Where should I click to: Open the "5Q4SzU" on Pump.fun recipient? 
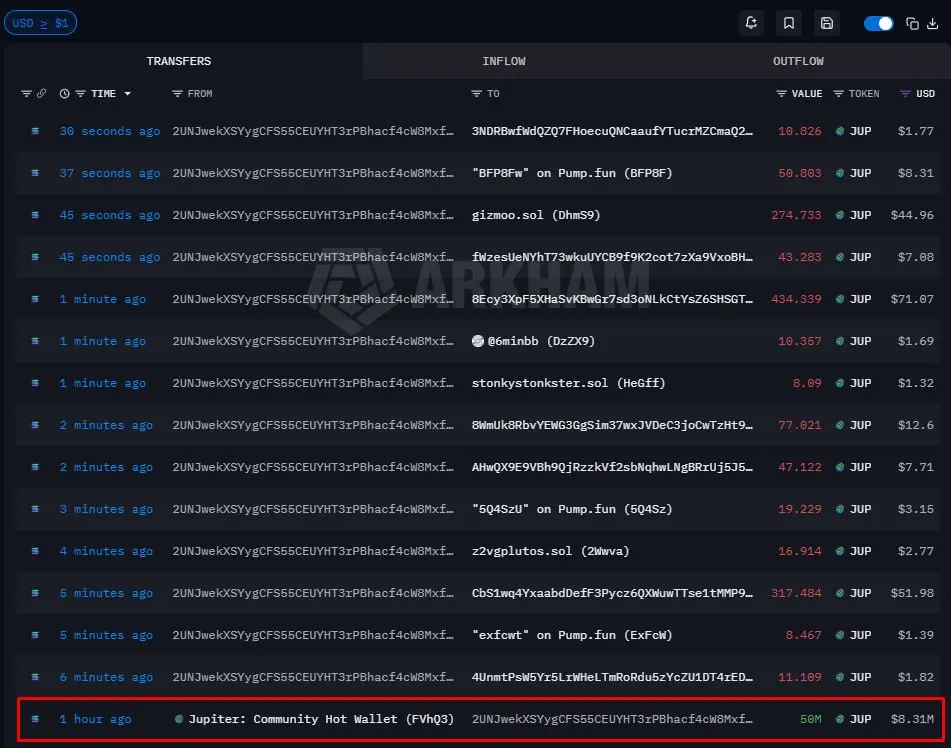click(x=572, y=509)
